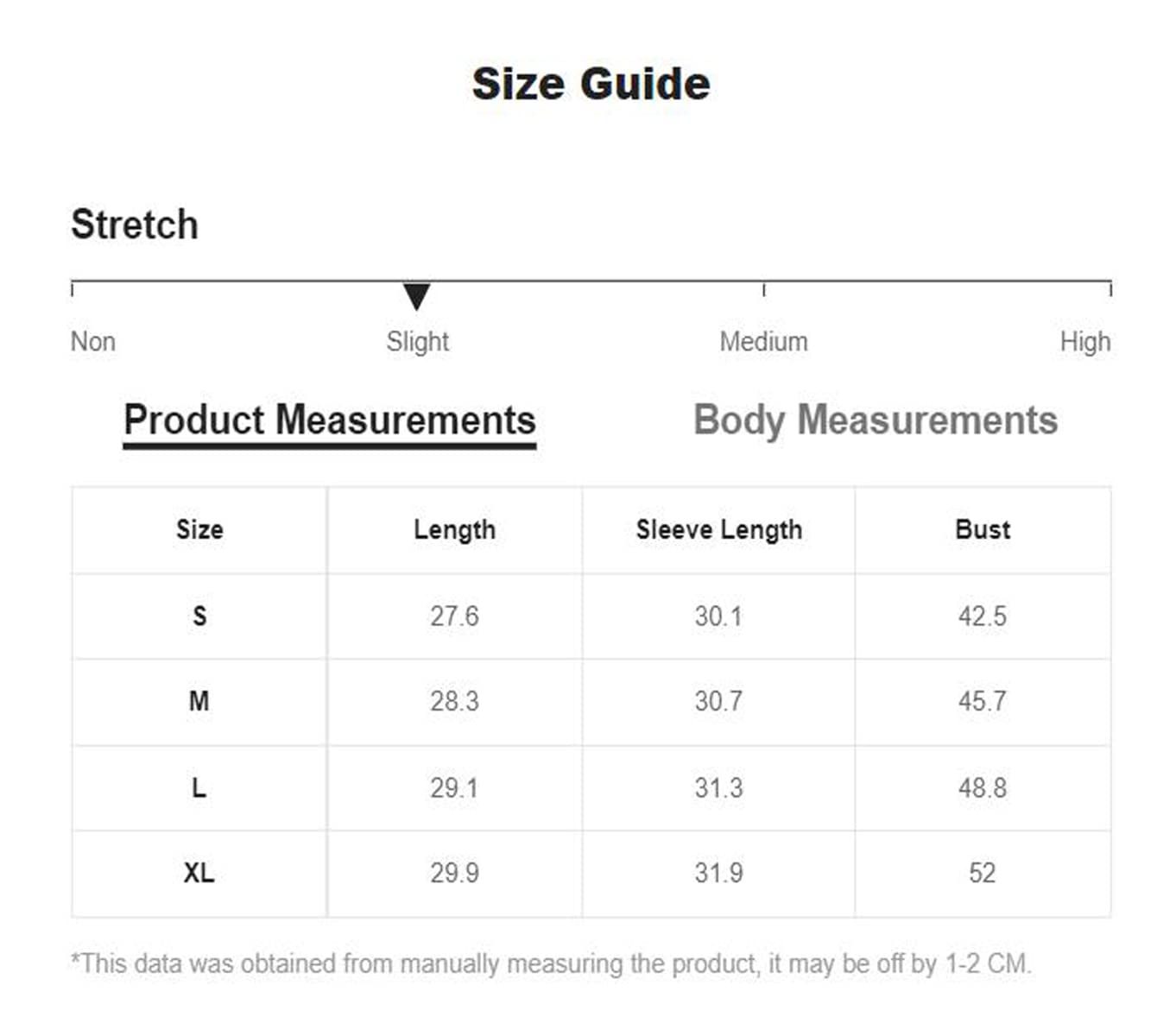Click the Sleeve Length column header

718,529
